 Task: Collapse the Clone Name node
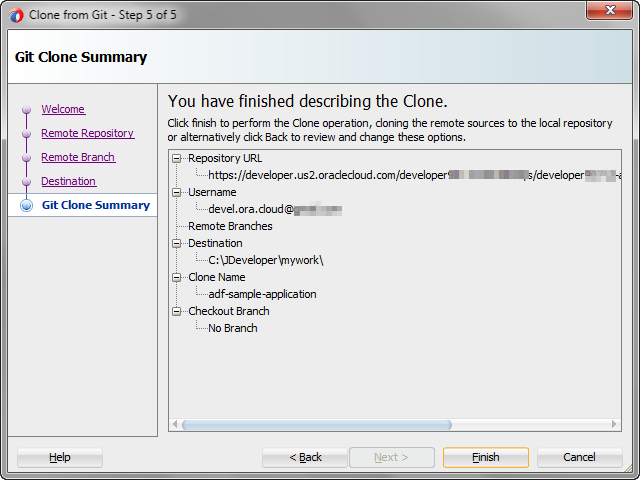pos(178,277)
